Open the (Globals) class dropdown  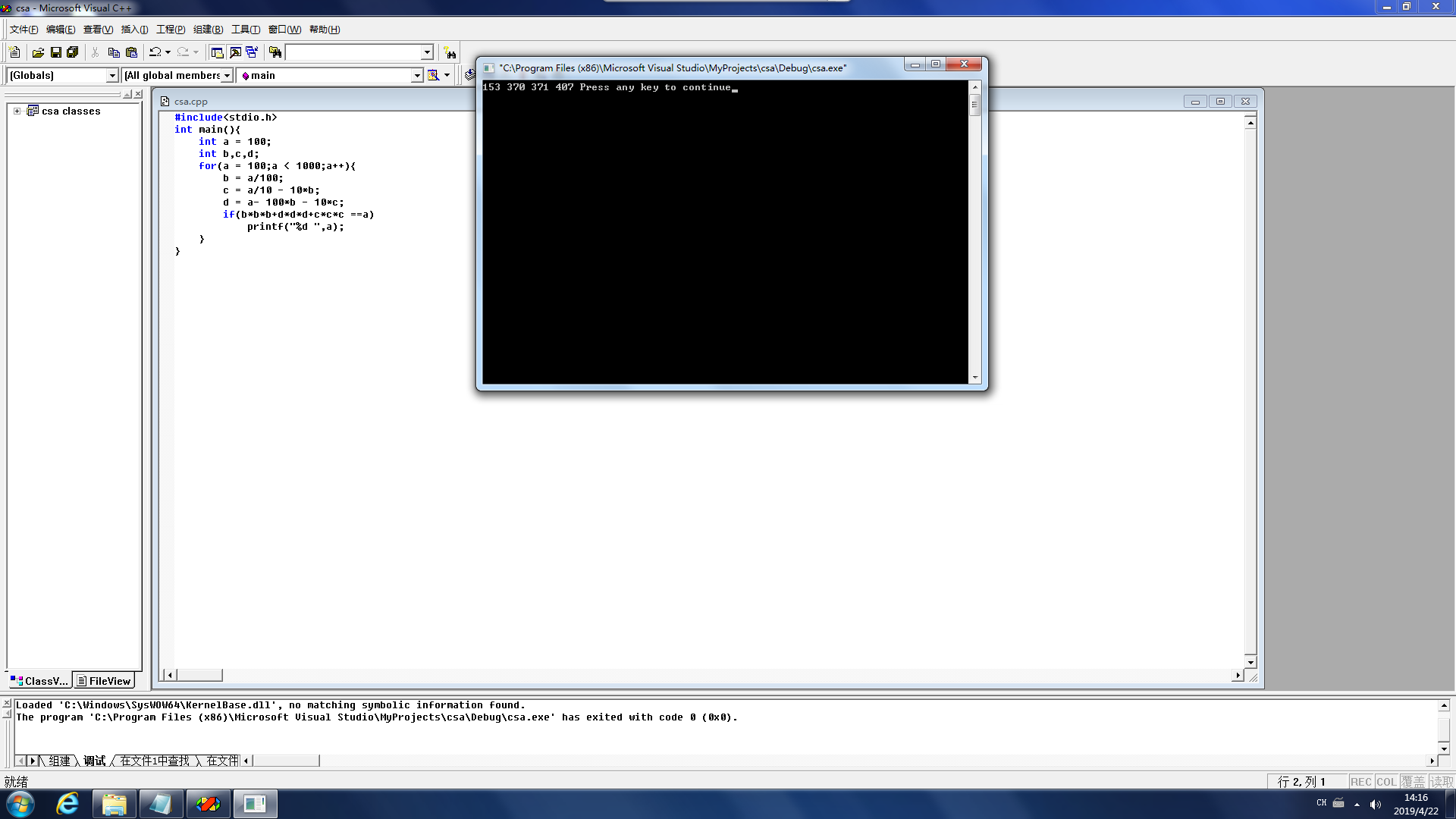click(x=112, y=75)
